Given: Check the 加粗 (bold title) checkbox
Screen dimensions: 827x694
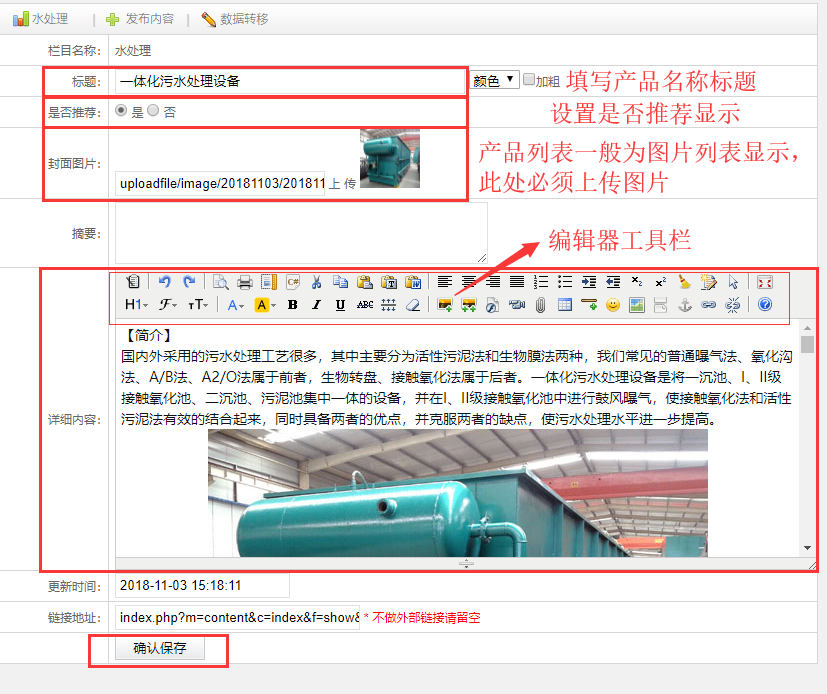Looking at the screenshot, I should pos(529,80).
